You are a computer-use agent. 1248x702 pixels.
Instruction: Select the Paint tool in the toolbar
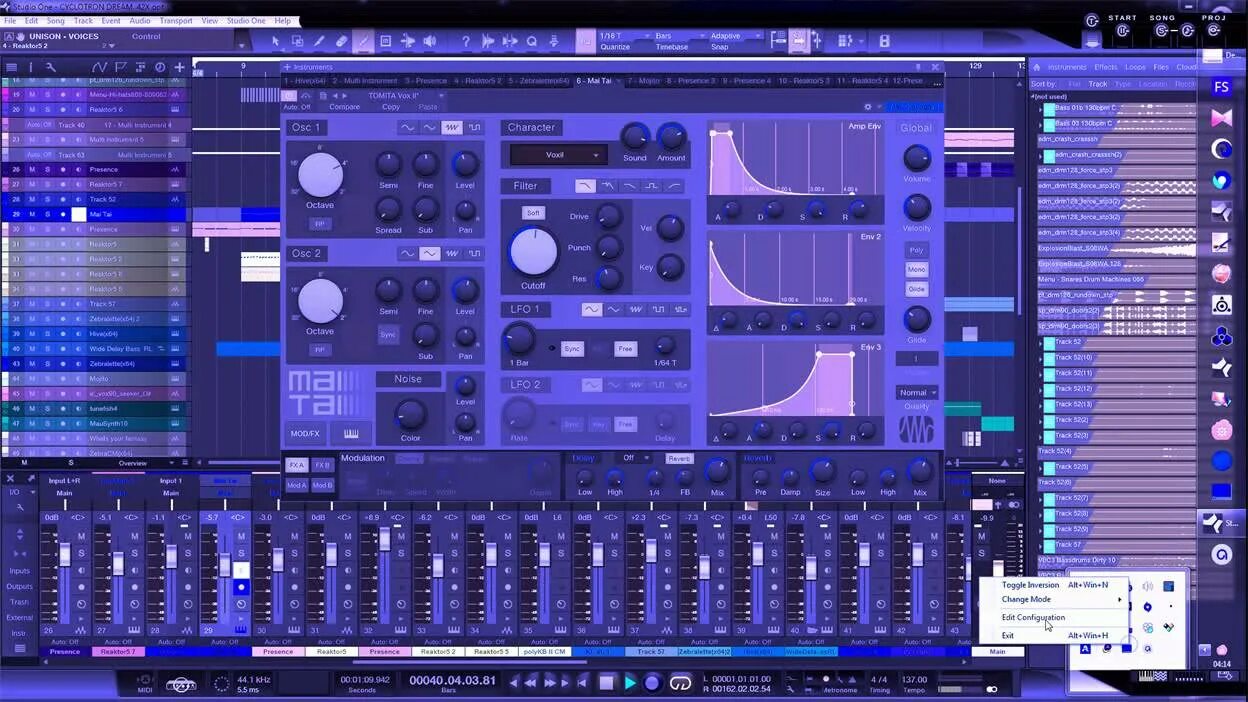pos(363,42)
